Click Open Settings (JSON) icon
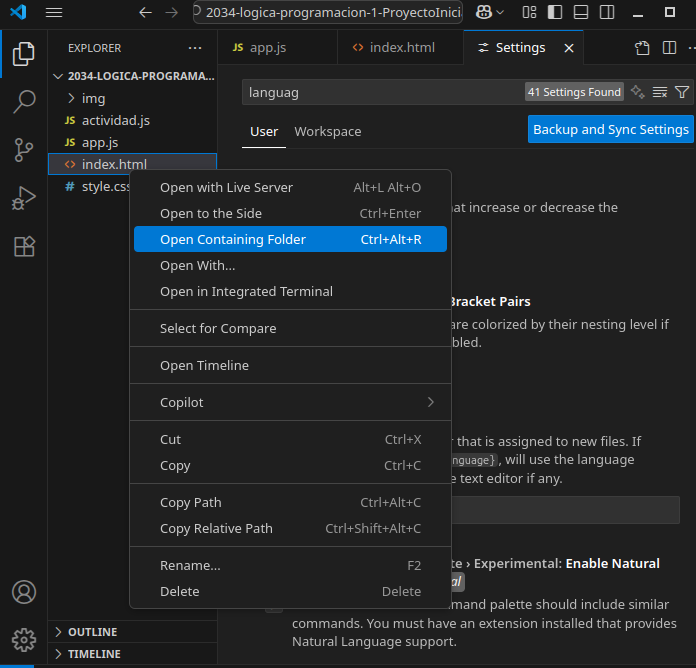 642,48
